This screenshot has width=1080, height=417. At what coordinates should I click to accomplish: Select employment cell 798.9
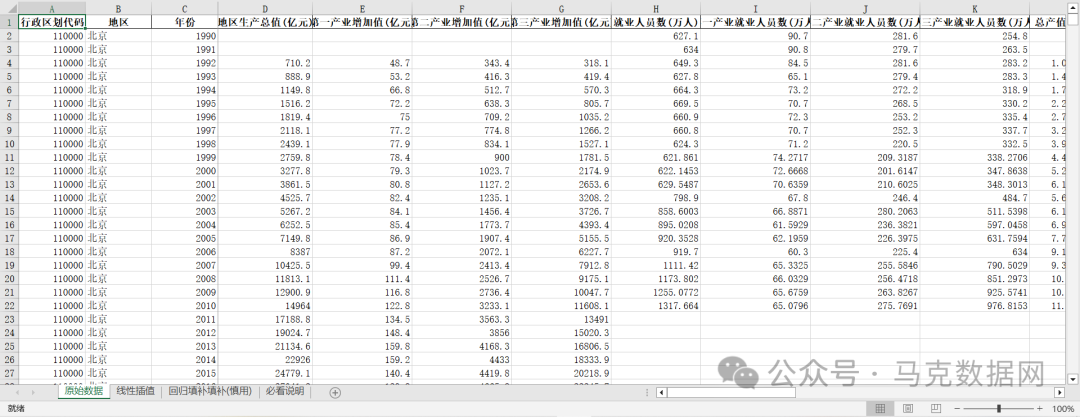pos(656,198)
